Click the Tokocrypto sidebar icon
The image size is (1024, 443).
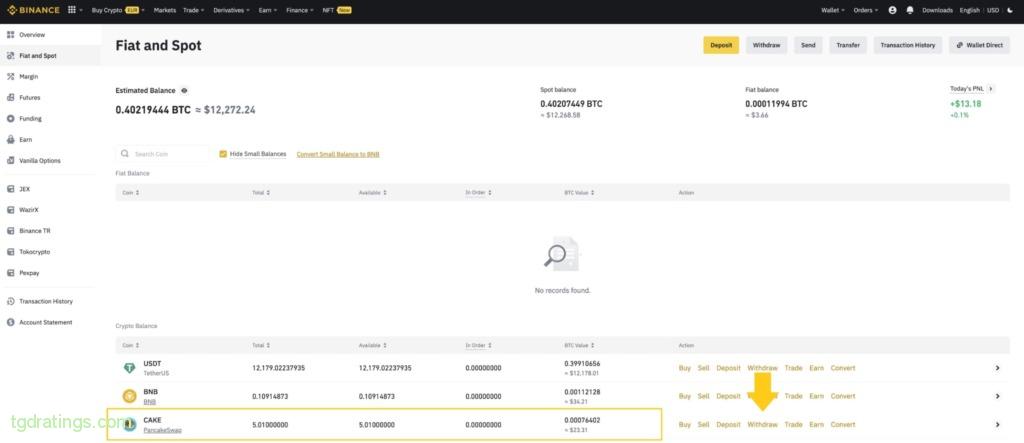tap(10, 252)
